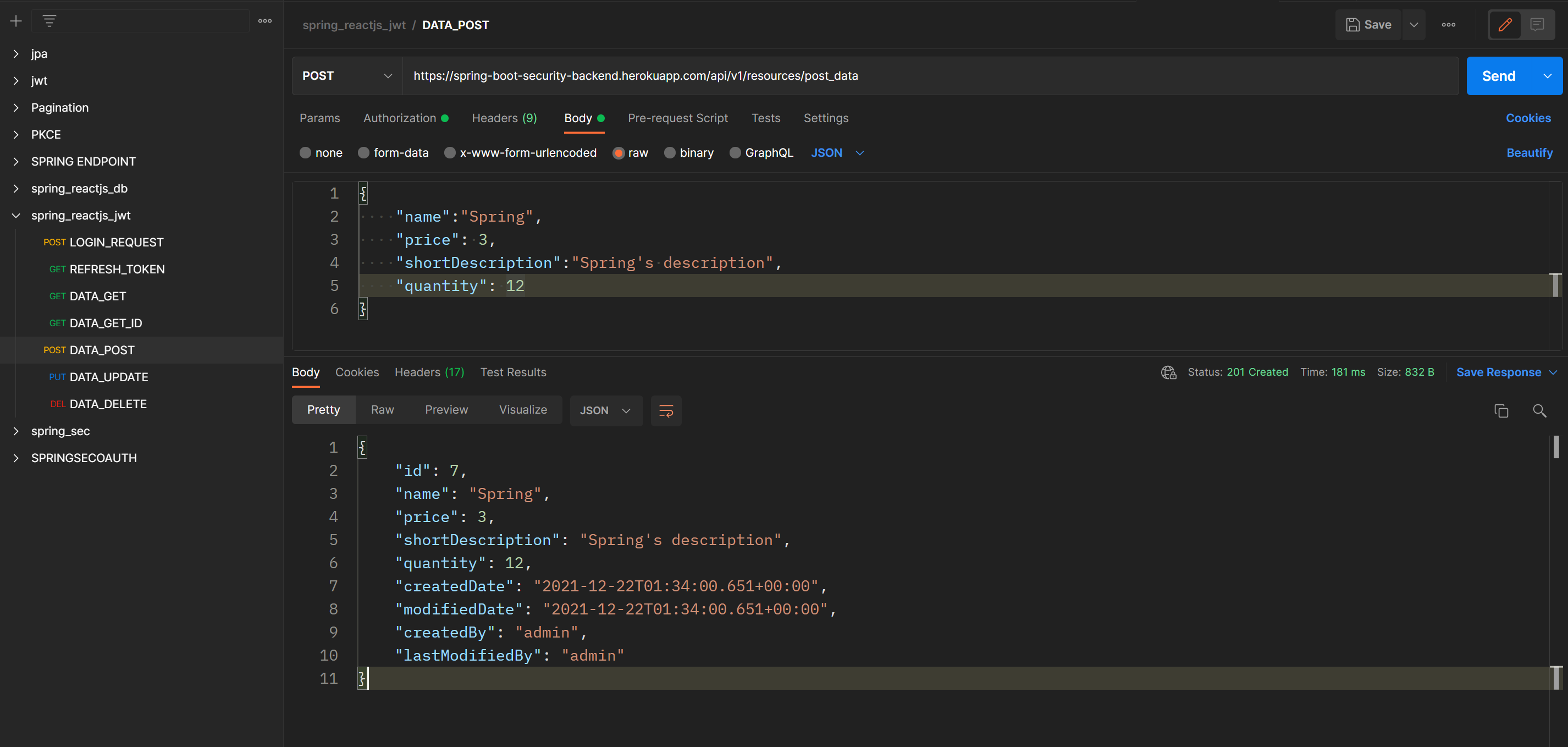Collapse the spring_reactjs_jwt collection
The image size is (1568, 747).
point(16,216)
